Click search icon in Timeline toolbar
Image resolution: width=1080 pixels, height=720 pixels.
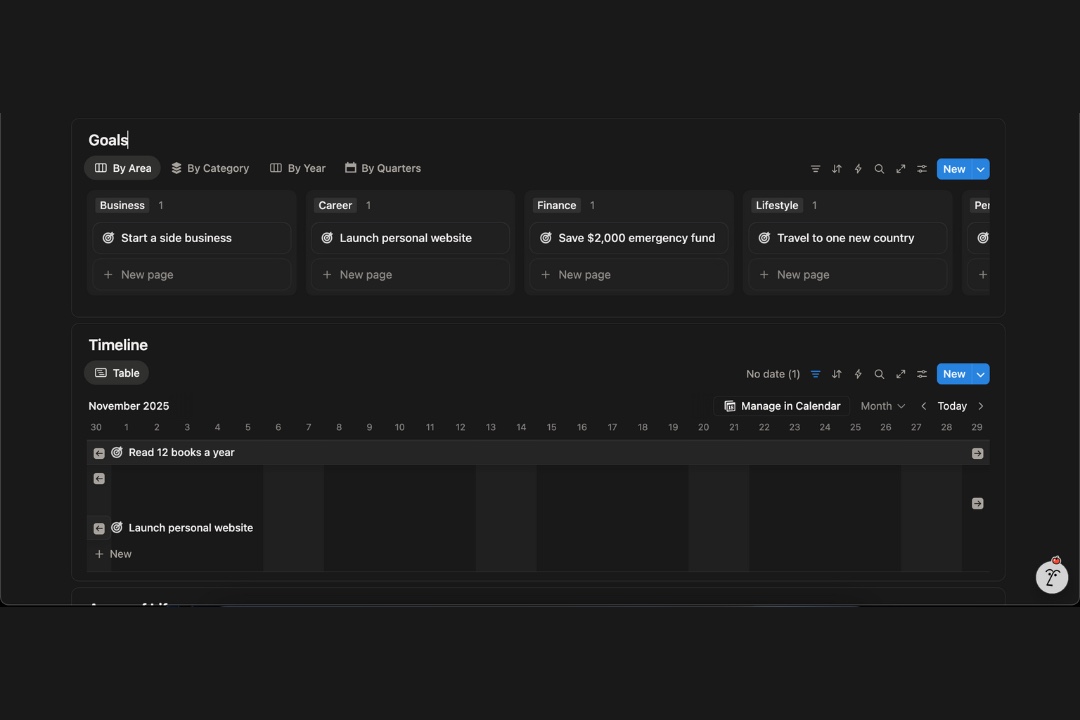tap(879, 374)
